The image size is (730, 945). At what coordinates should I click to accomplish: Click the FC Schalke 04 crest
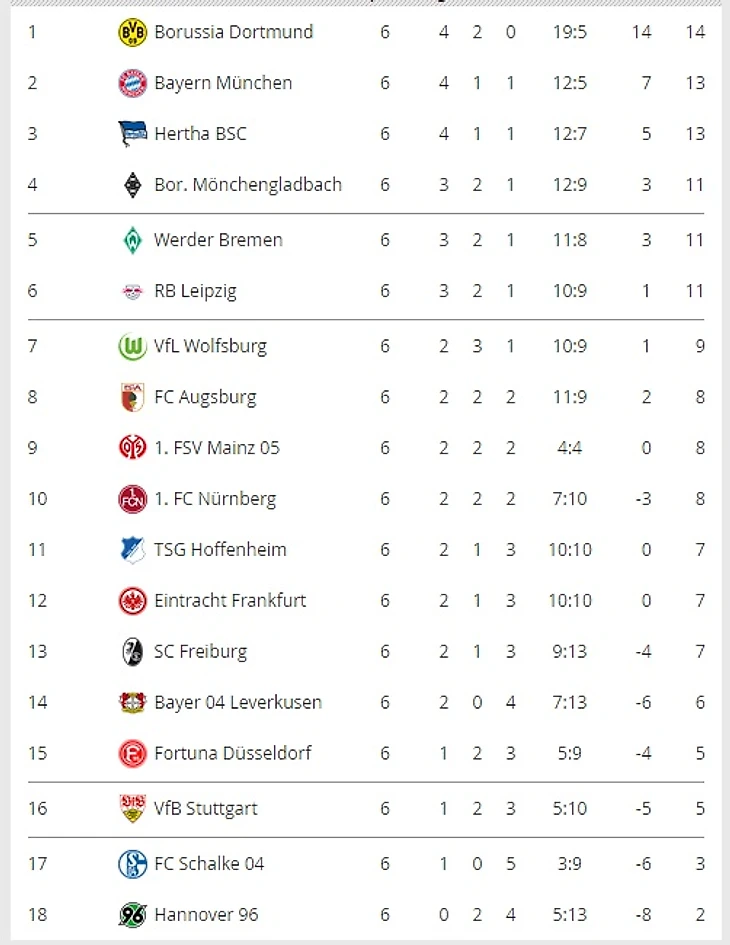pyautogui.click(x=132, y=864)
